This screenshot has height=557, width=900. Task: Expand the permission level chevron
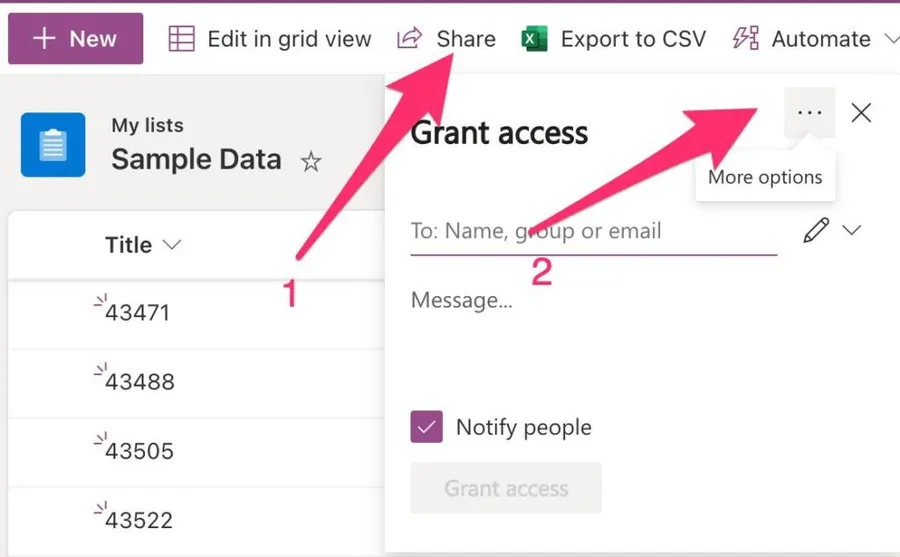click(851, 230)
